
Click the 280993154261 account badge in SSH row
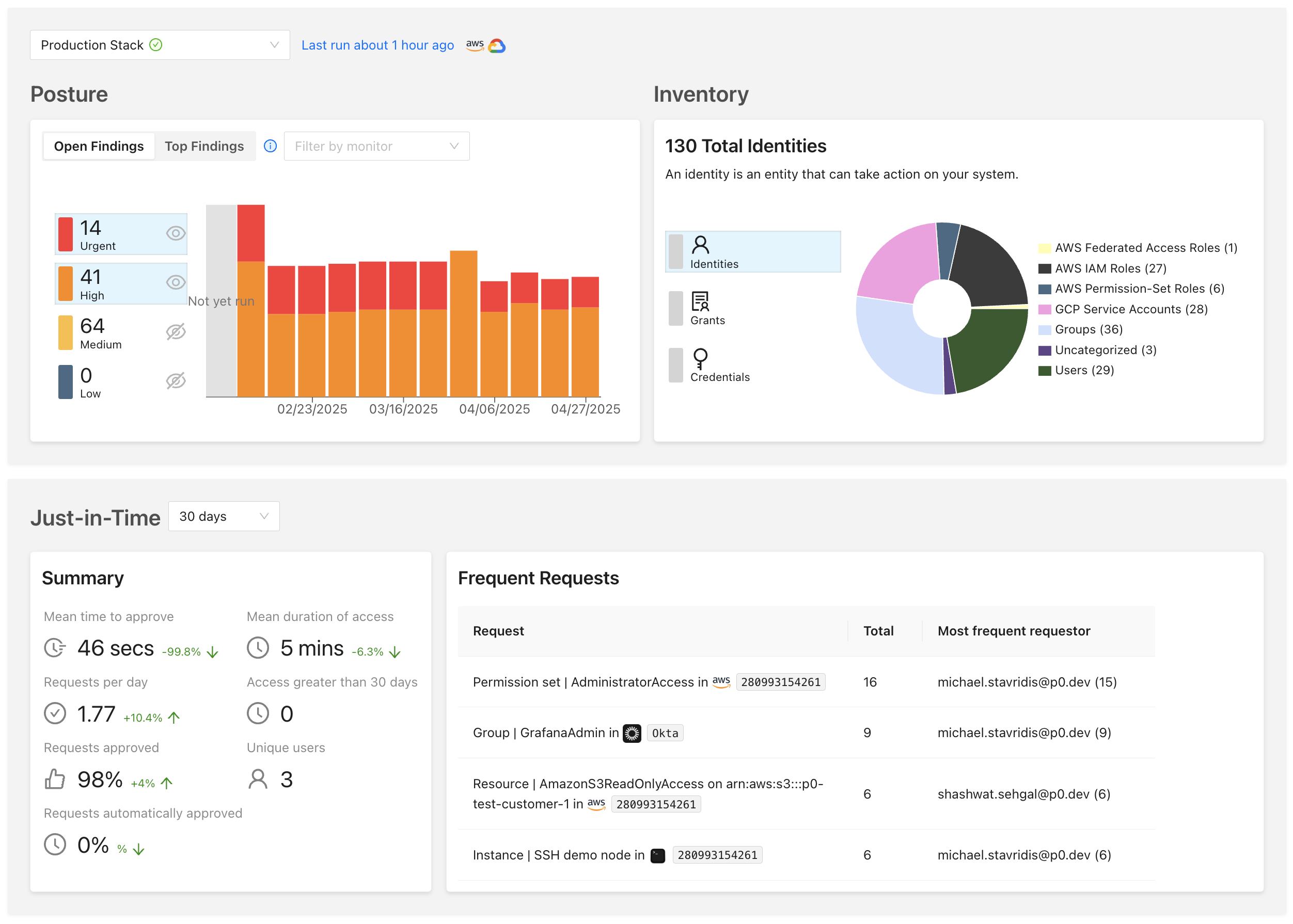718,855
